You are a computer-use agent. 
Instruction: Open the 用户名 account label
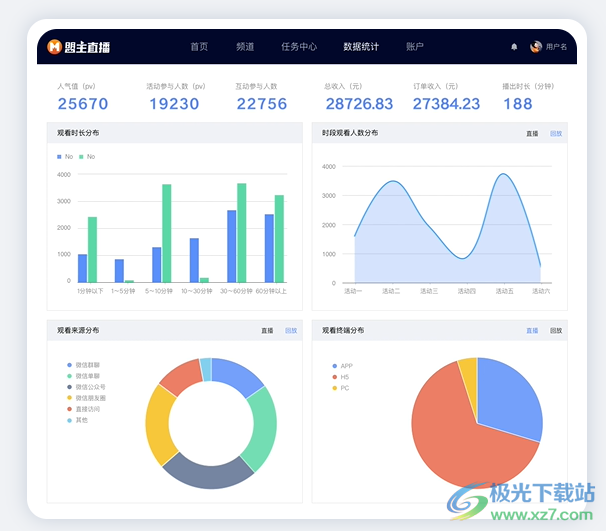[556, 47]
